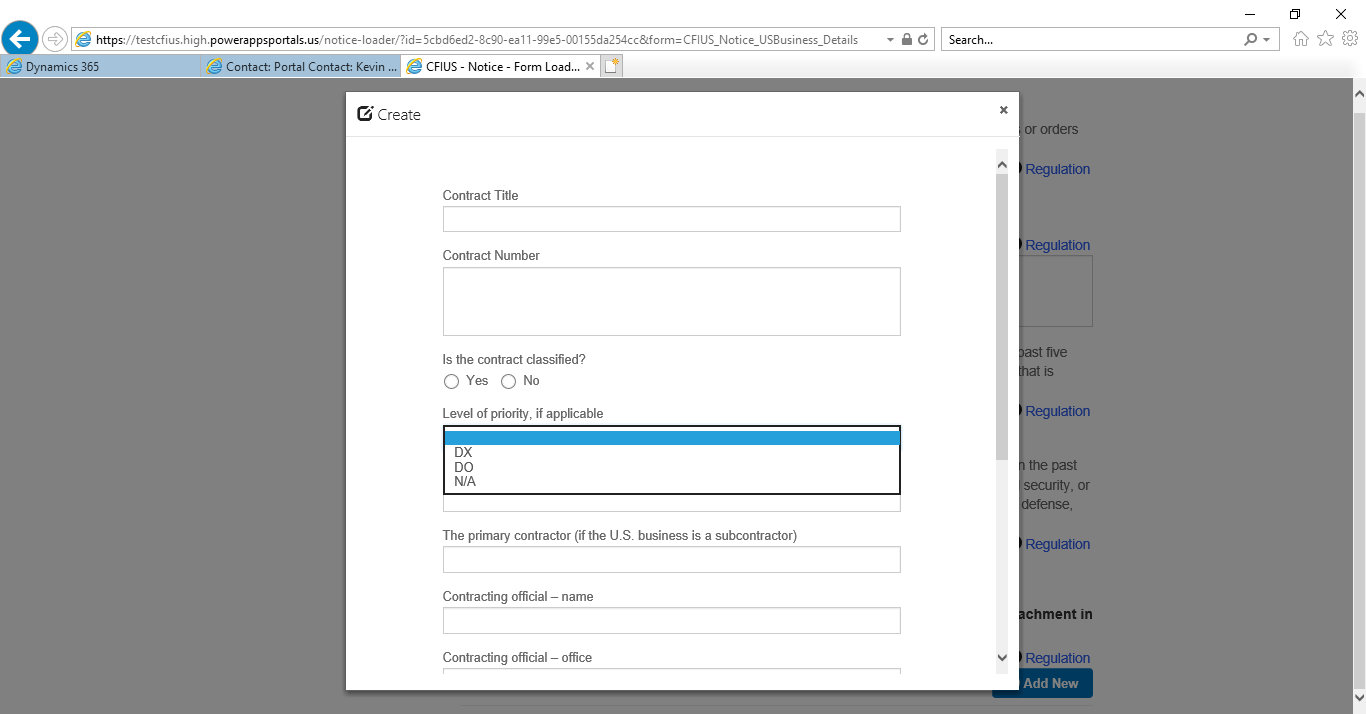This screenshot has height=714, width=1366.
Task: Choose N/A priority level option
Action: pos(465,482)
